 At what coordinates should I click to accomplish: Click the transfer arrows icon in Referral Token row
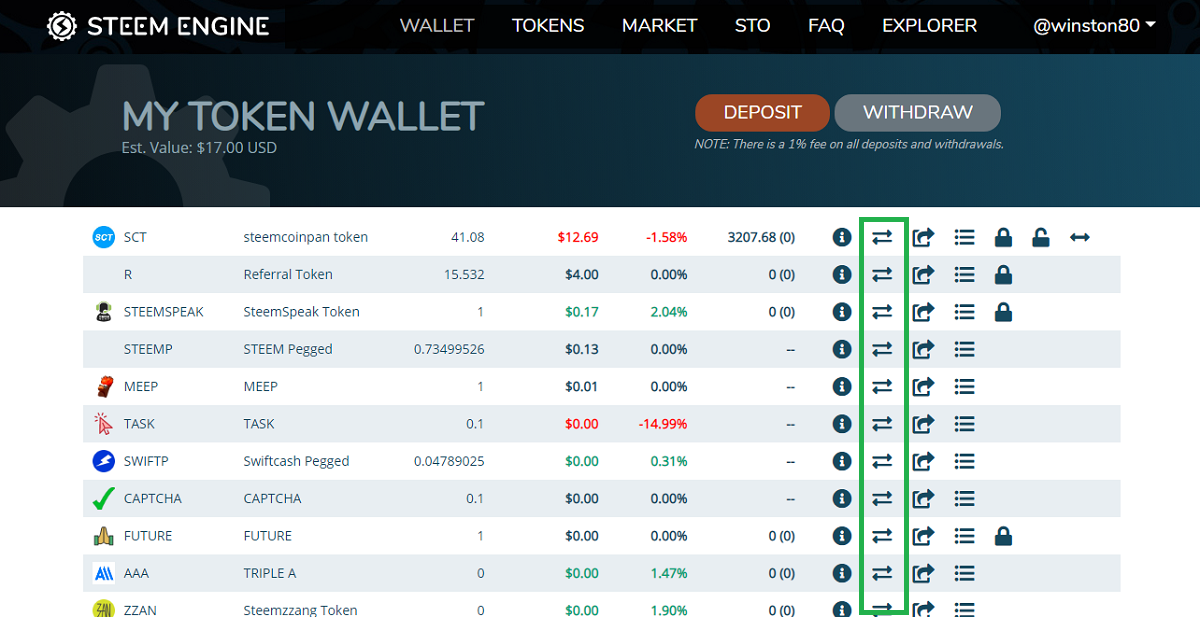click(882, 274)
